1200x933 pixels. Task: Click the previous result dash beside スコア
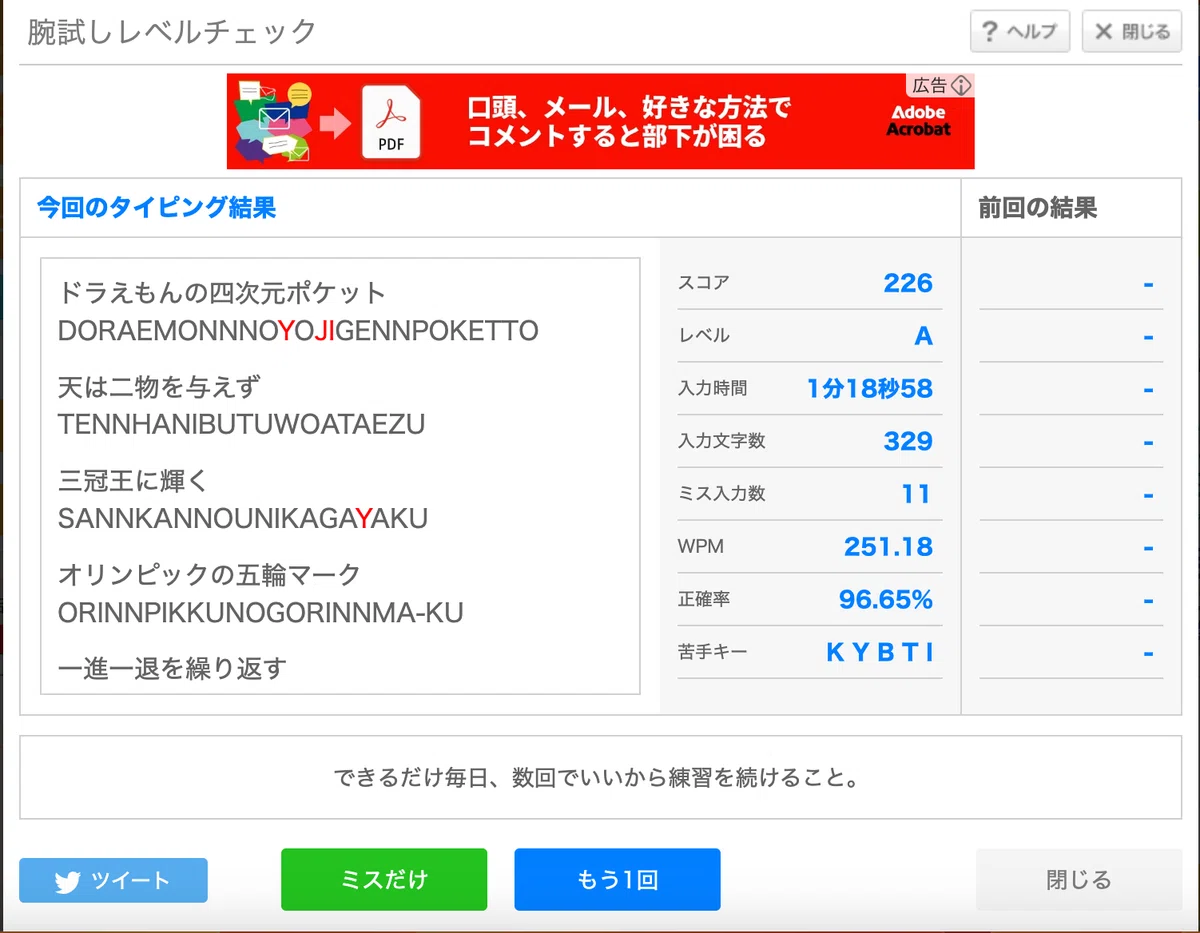click(x=1148, y=284)
